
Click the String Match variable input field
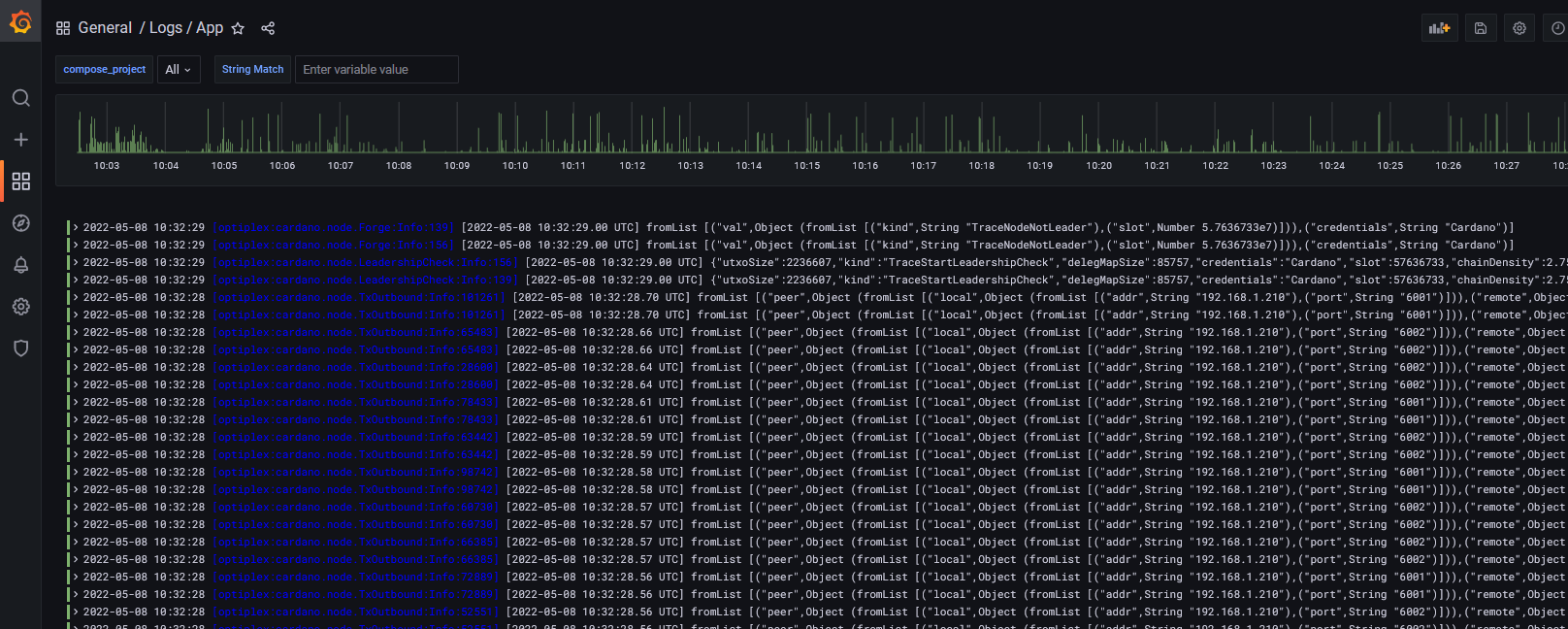[376, 70]
